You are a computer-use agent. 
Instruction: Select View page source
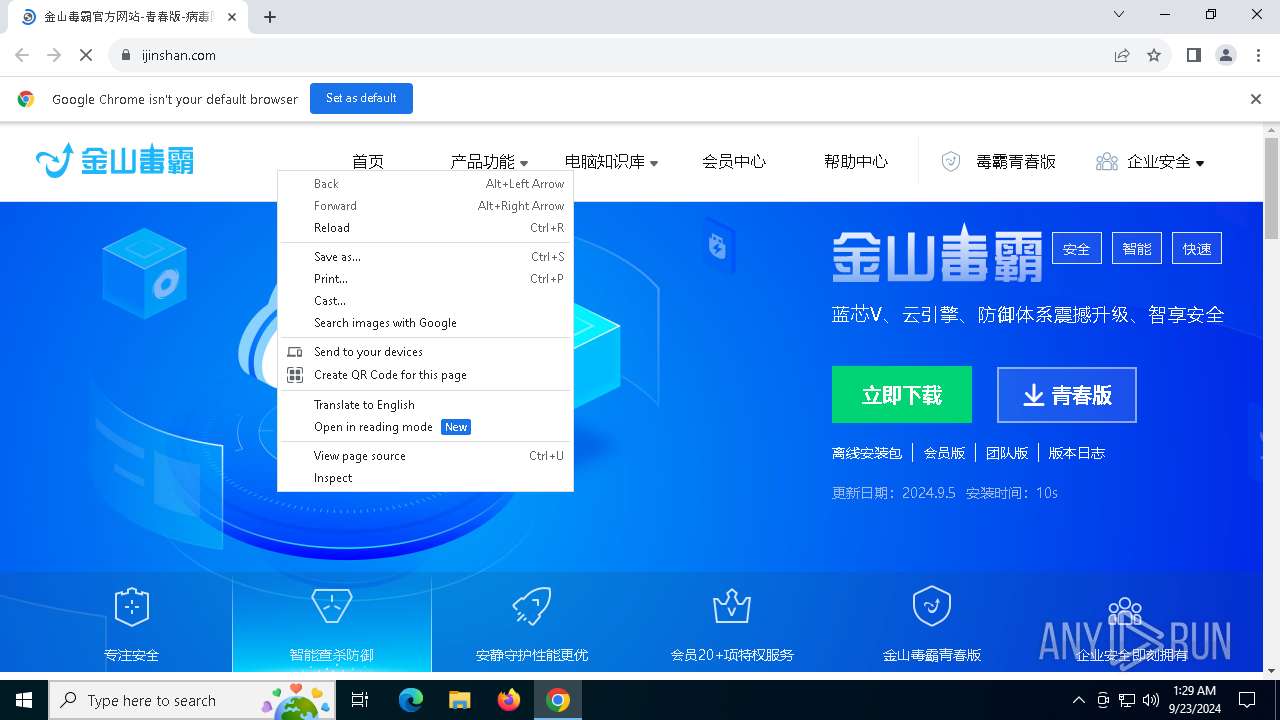(425, 456)
